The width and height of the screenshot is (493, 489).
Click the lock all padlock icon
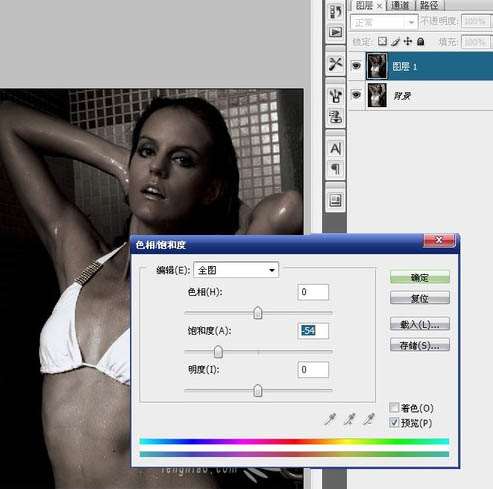point(421,41)
